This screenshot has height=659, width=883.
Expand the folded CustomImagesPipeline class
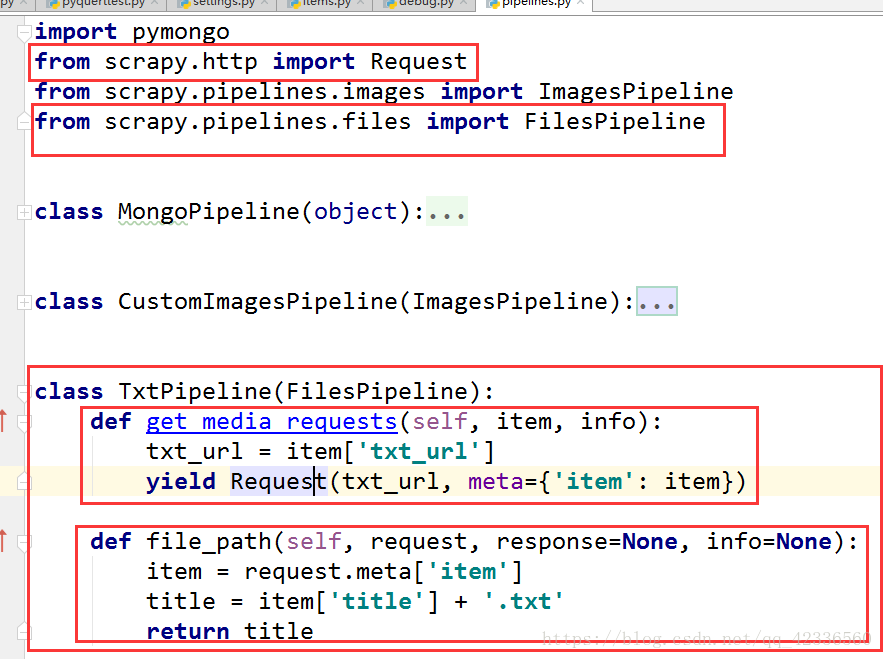pos(24,302)
